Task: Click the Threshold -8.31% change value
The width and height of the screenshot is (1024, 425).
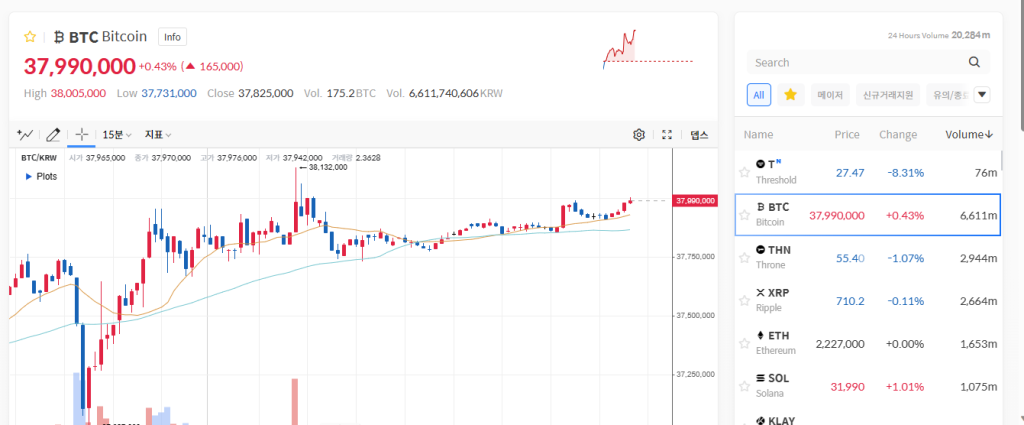Action: pyautogui.click(x=905, y=172)
